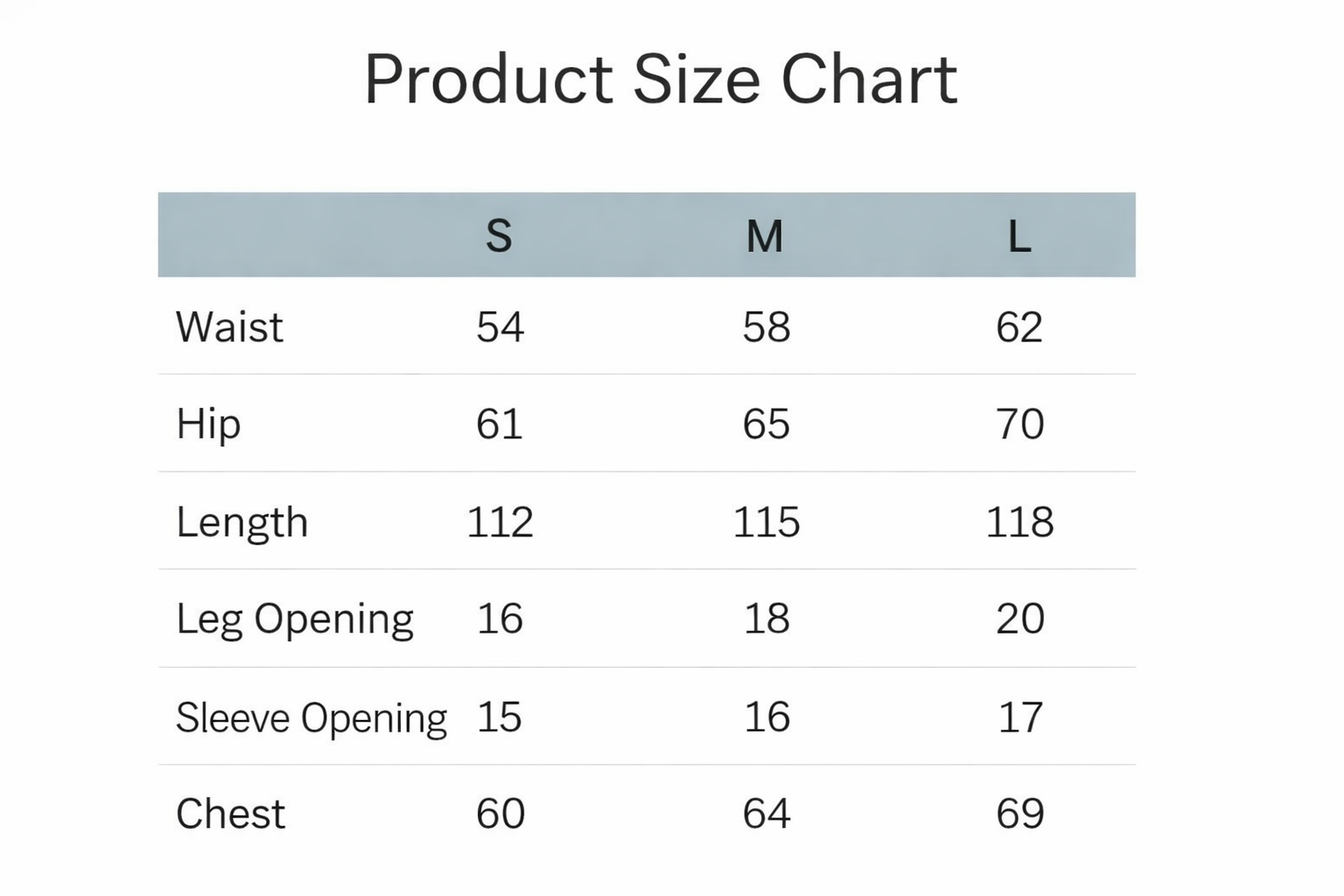Click the Chest row label

(231, 814)
